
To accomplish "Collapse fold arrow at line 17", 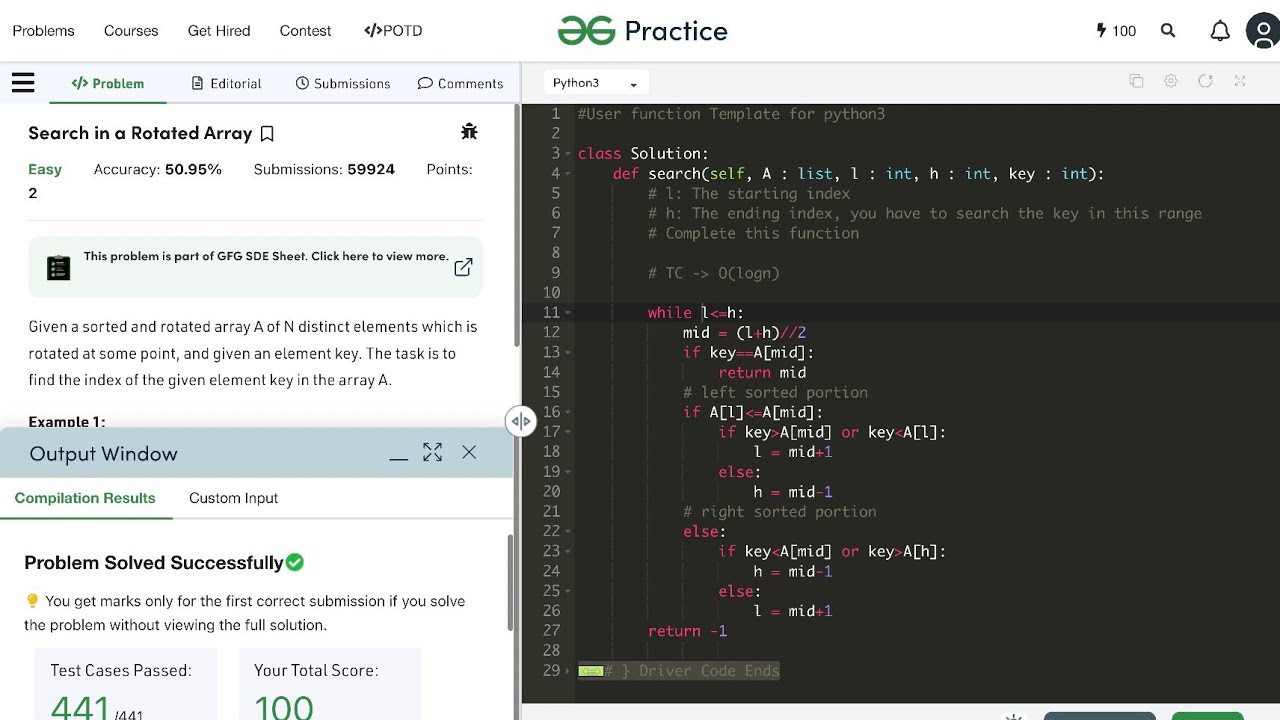I will pos(568,432).
